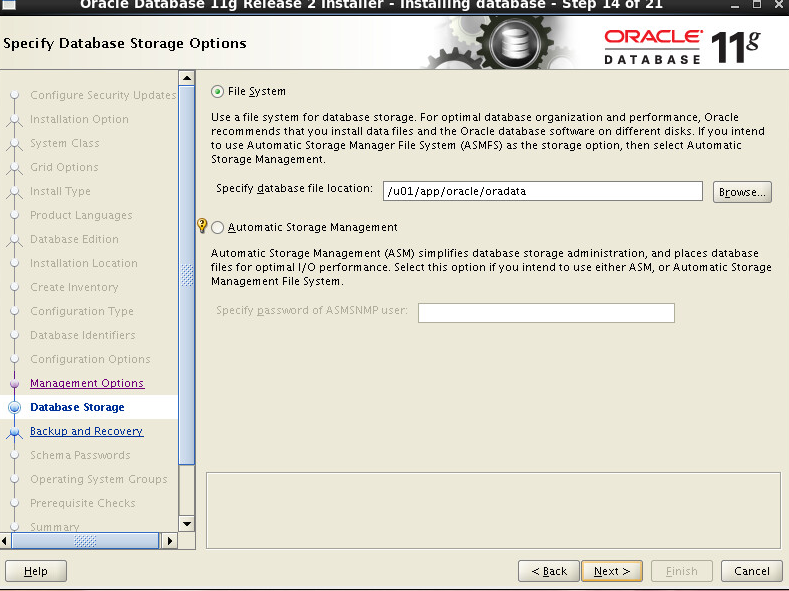Click the Schema Passwords step
The height and width of the screenshot is (591, 789).
click(x=81, y=455)
